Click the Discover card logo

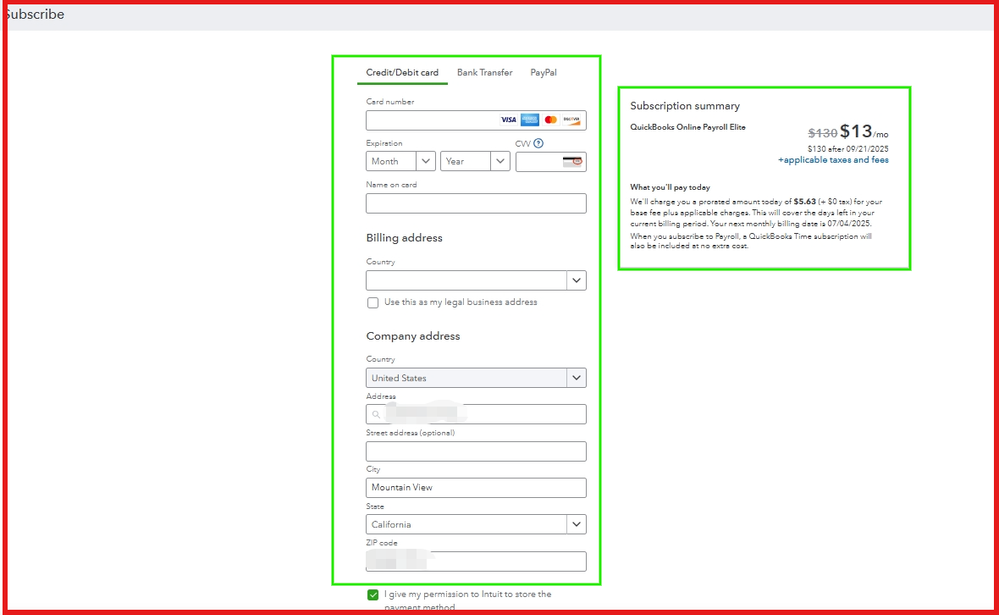tap(571, 120)
